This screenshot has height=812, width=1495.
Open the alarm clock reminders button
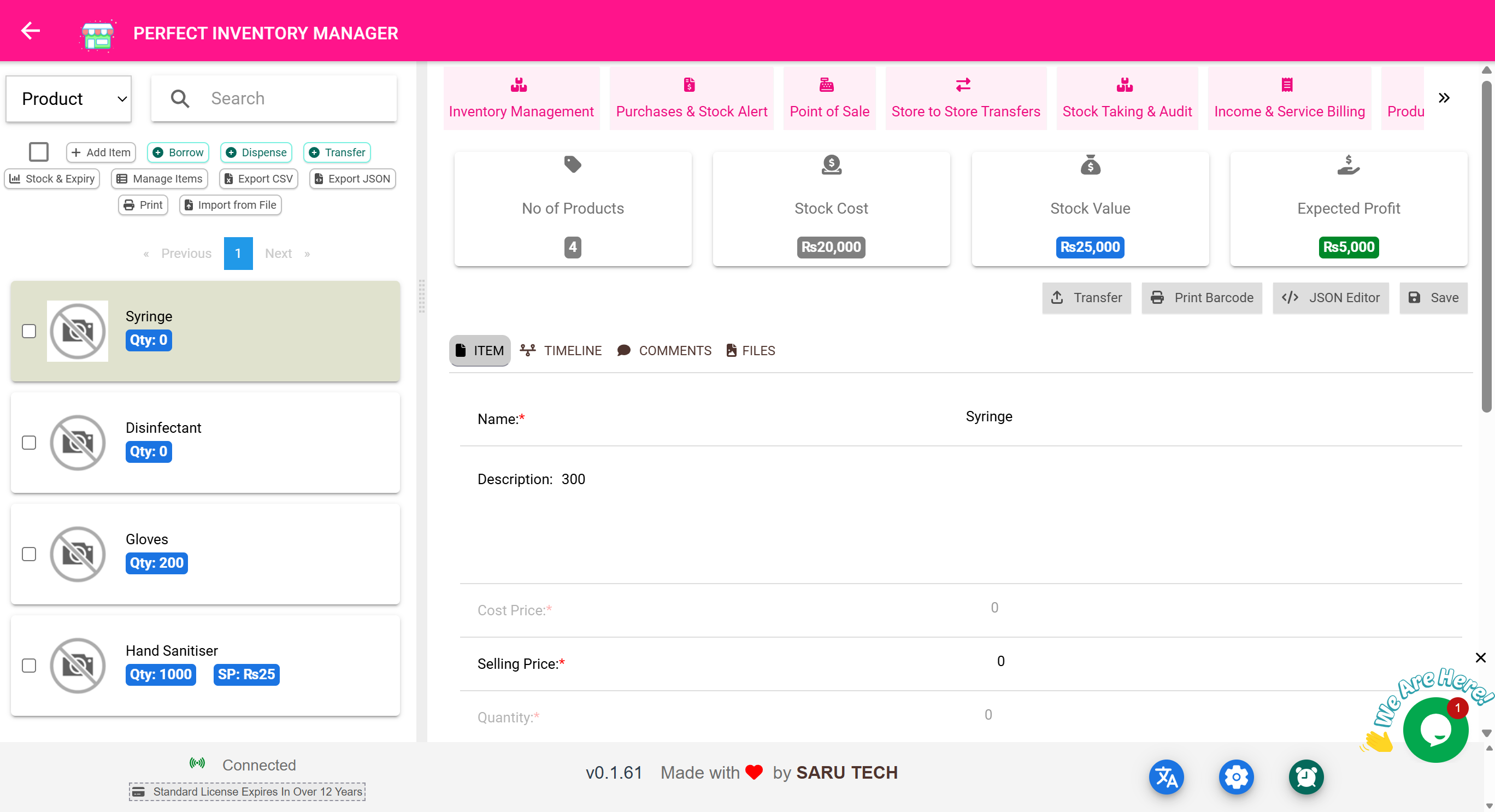1306,776
